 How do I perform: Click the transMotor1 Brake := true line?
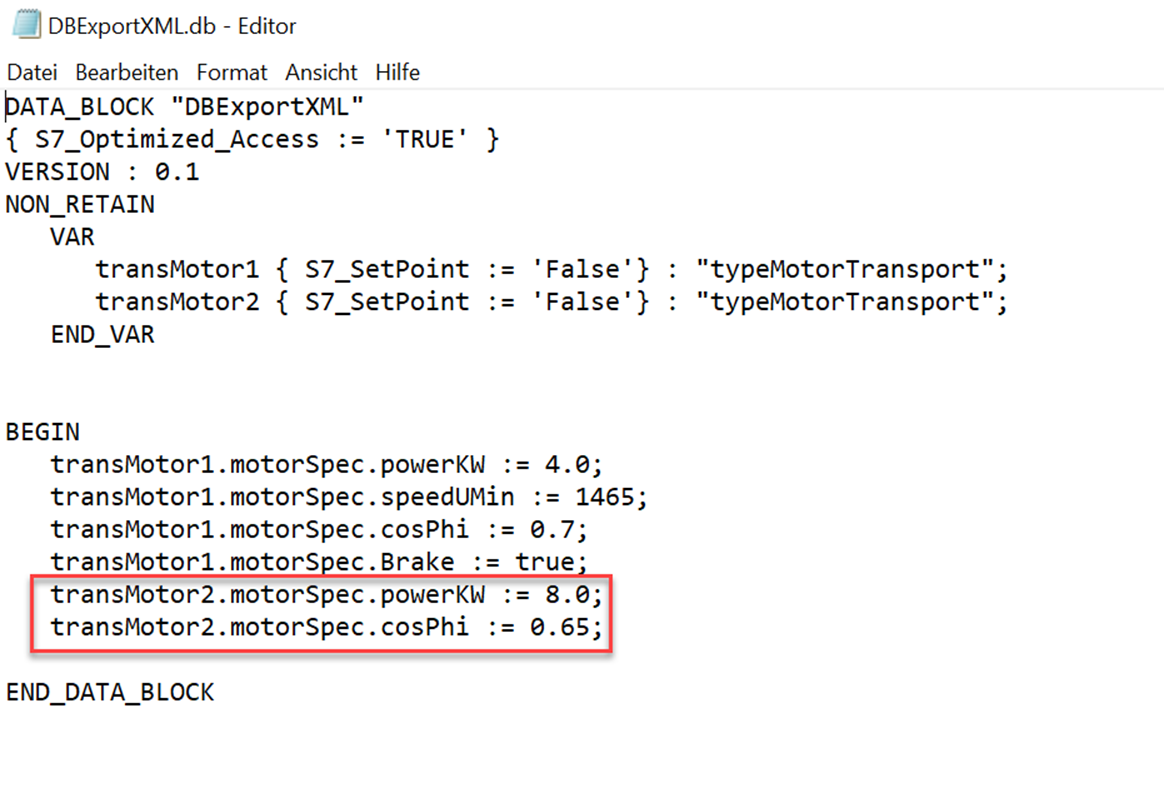(x=320, y=563)
